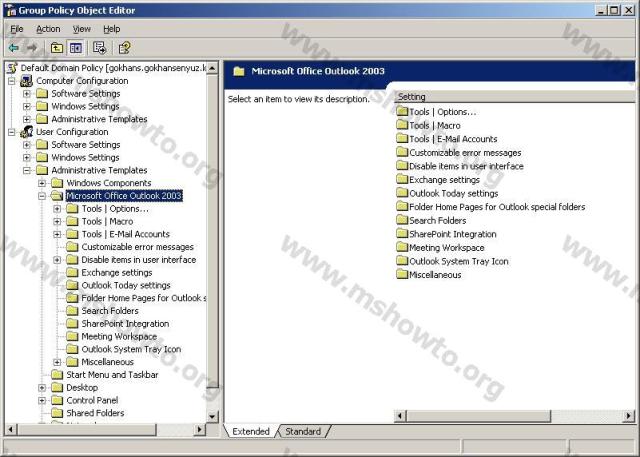Screen dimensions: 640x457
Task: Expand the Desktop tree node
Action: coord(42,387)
